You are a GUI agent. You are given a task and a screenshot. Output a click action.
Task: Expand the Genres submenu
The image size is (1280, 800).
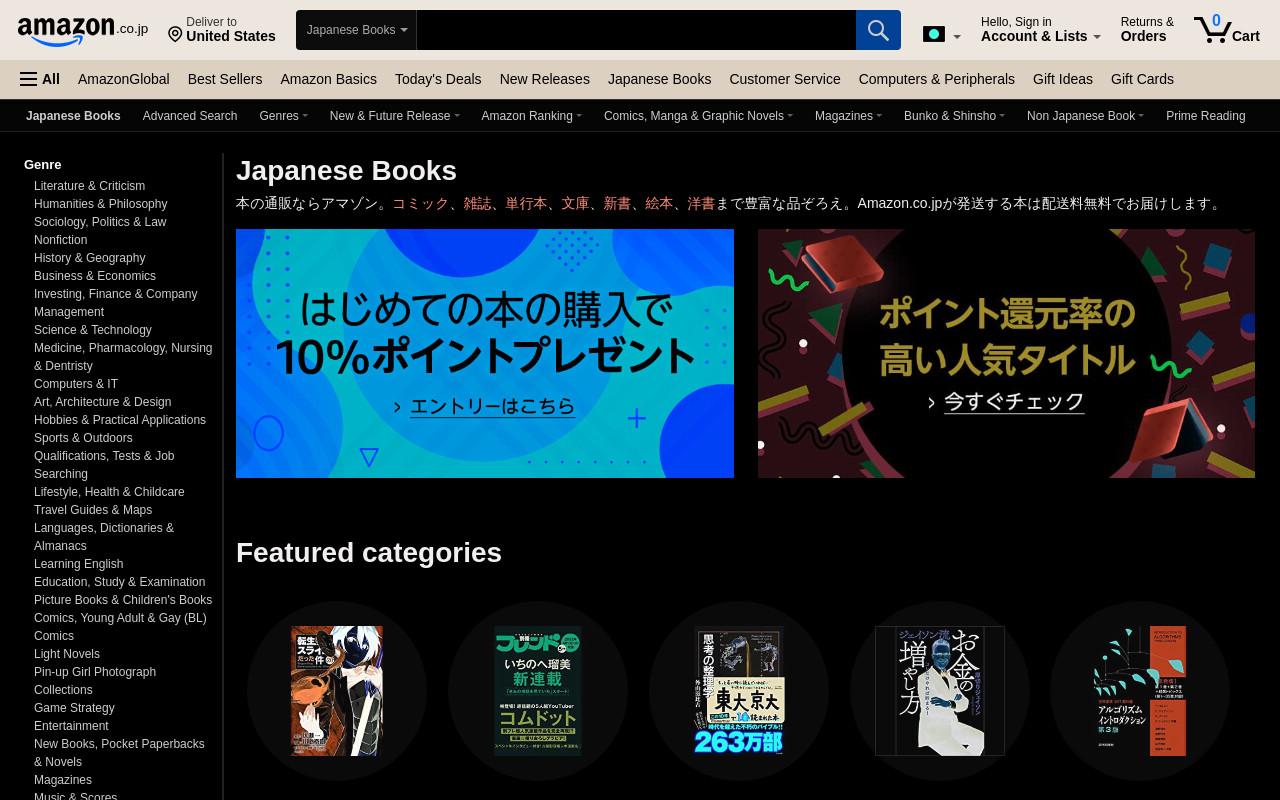(x=283, y=116)
